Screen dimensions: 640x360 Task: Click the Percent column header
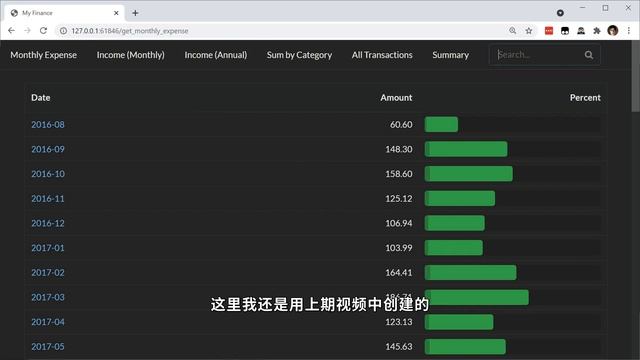tap(585, 98)
